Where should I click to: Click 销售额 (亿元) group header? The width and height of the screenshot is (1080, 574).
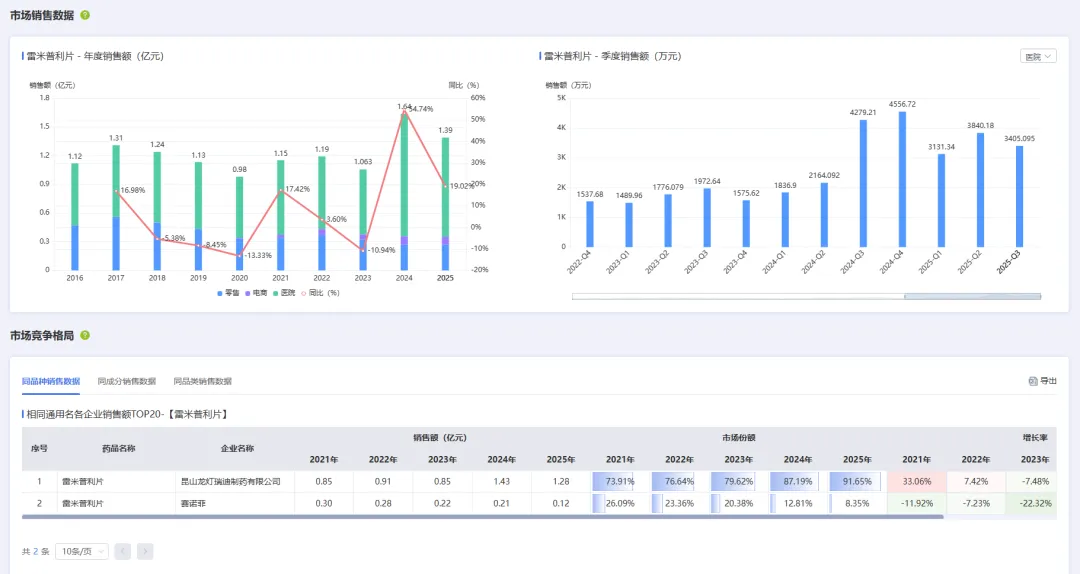coord(439,438)
